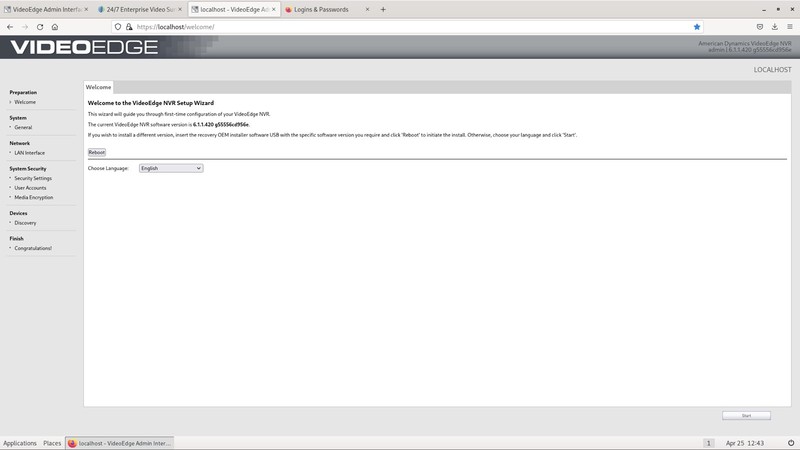Click the System Security section heading
Viewport: 800px width, 450px height.
(28, 169)
